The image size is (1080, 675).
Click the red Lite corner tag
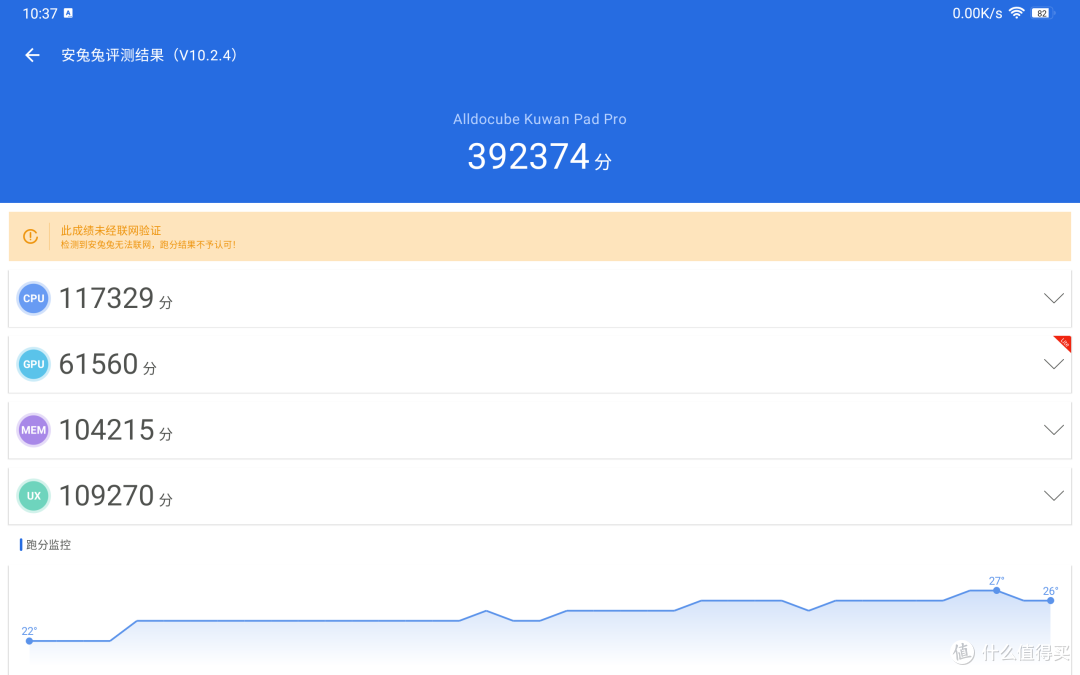(x=1063, y=343)
